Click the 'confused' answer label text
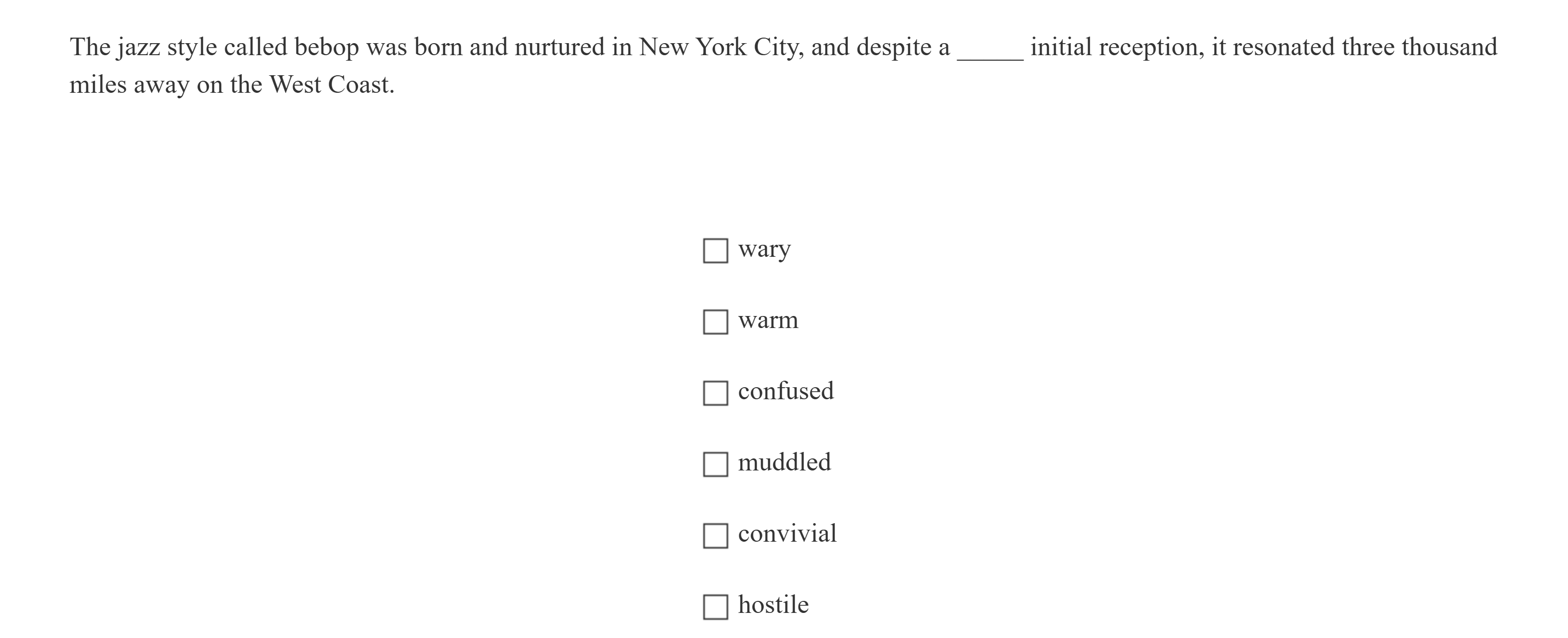 (785, 392)
